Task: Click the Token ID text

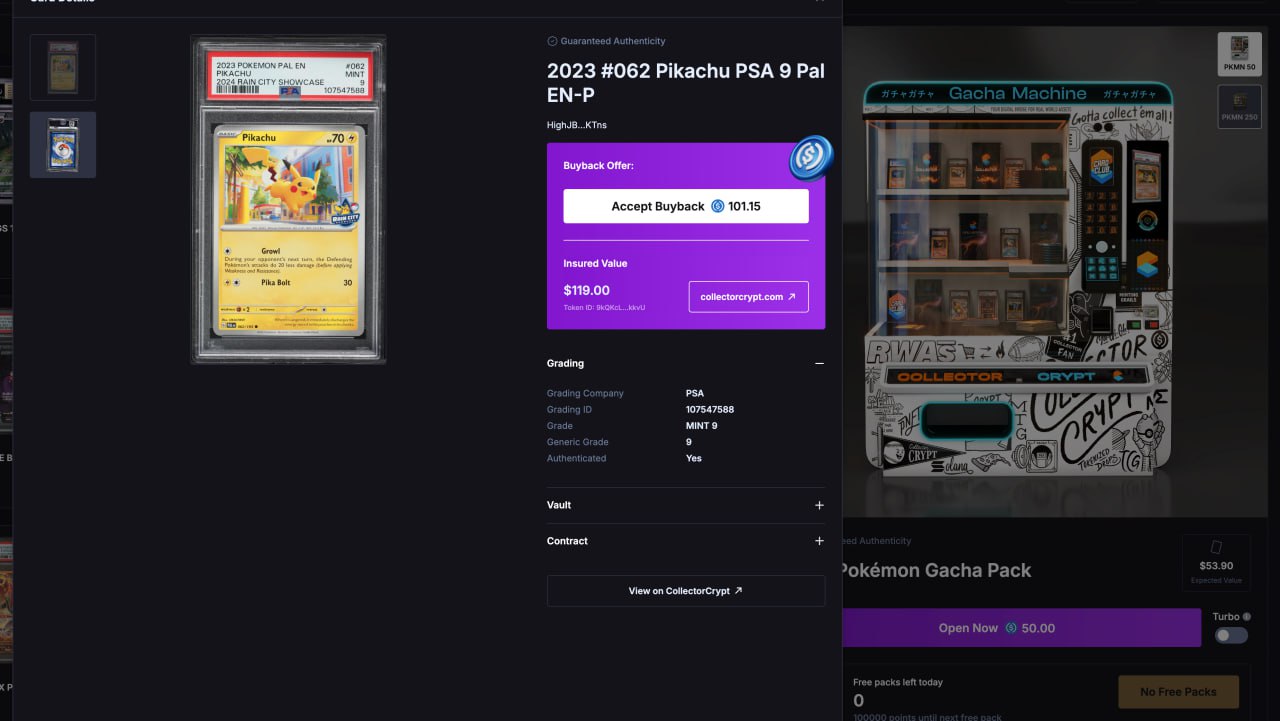Action: pyautogui.click(x=604, y=308)
